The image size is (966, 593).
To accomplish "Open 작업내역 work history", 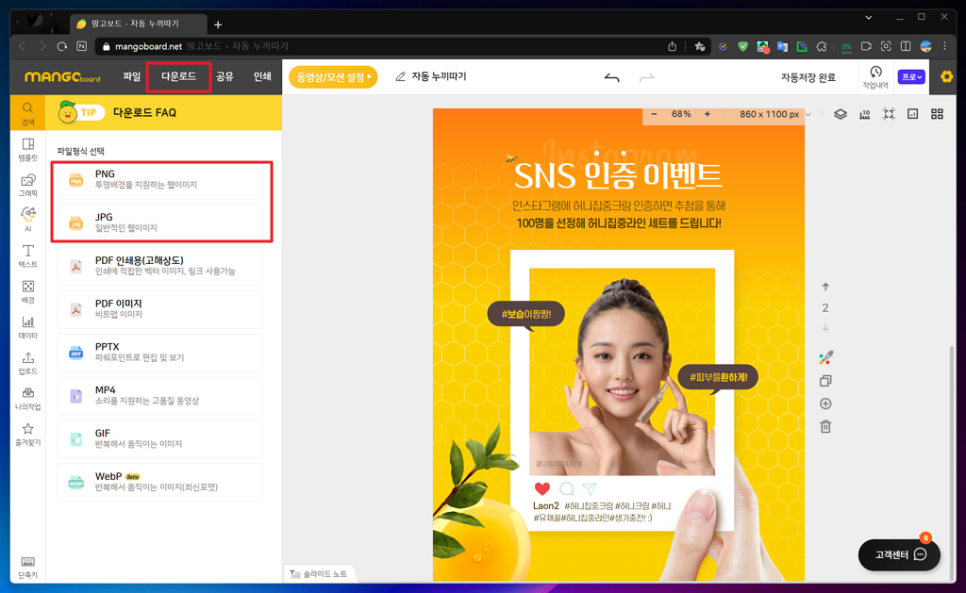I will tap(875, 77).
